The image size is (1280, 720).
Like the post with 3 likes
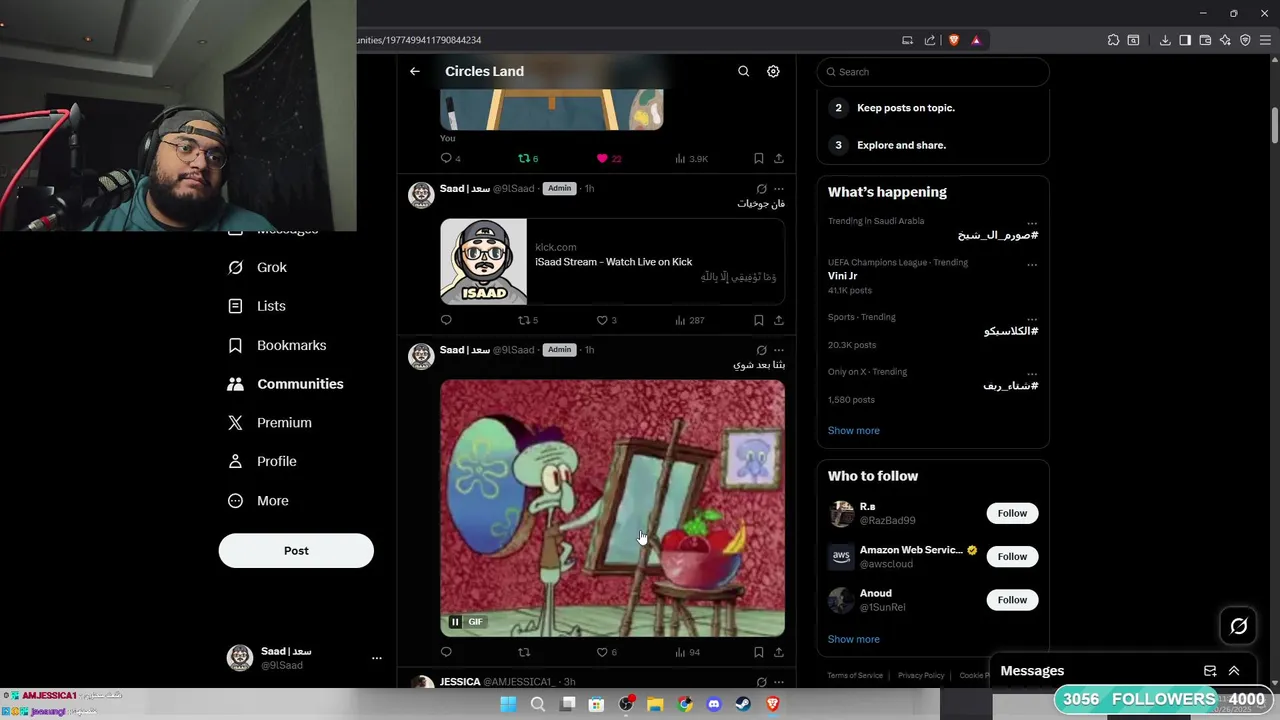point(607,320)
